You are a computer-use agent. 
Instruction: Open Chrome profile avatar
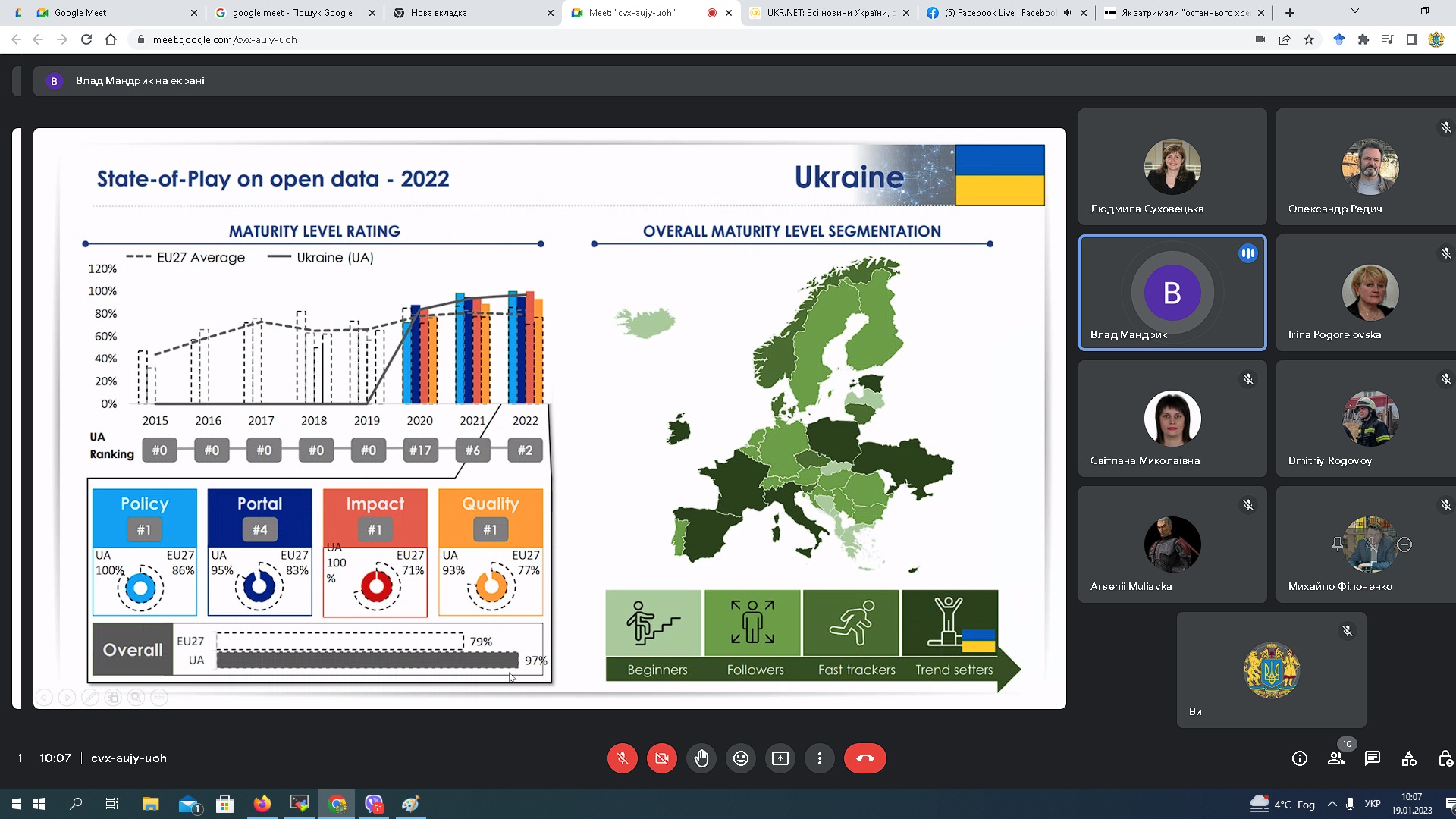pyautogui.click(x=1436, y=39)
